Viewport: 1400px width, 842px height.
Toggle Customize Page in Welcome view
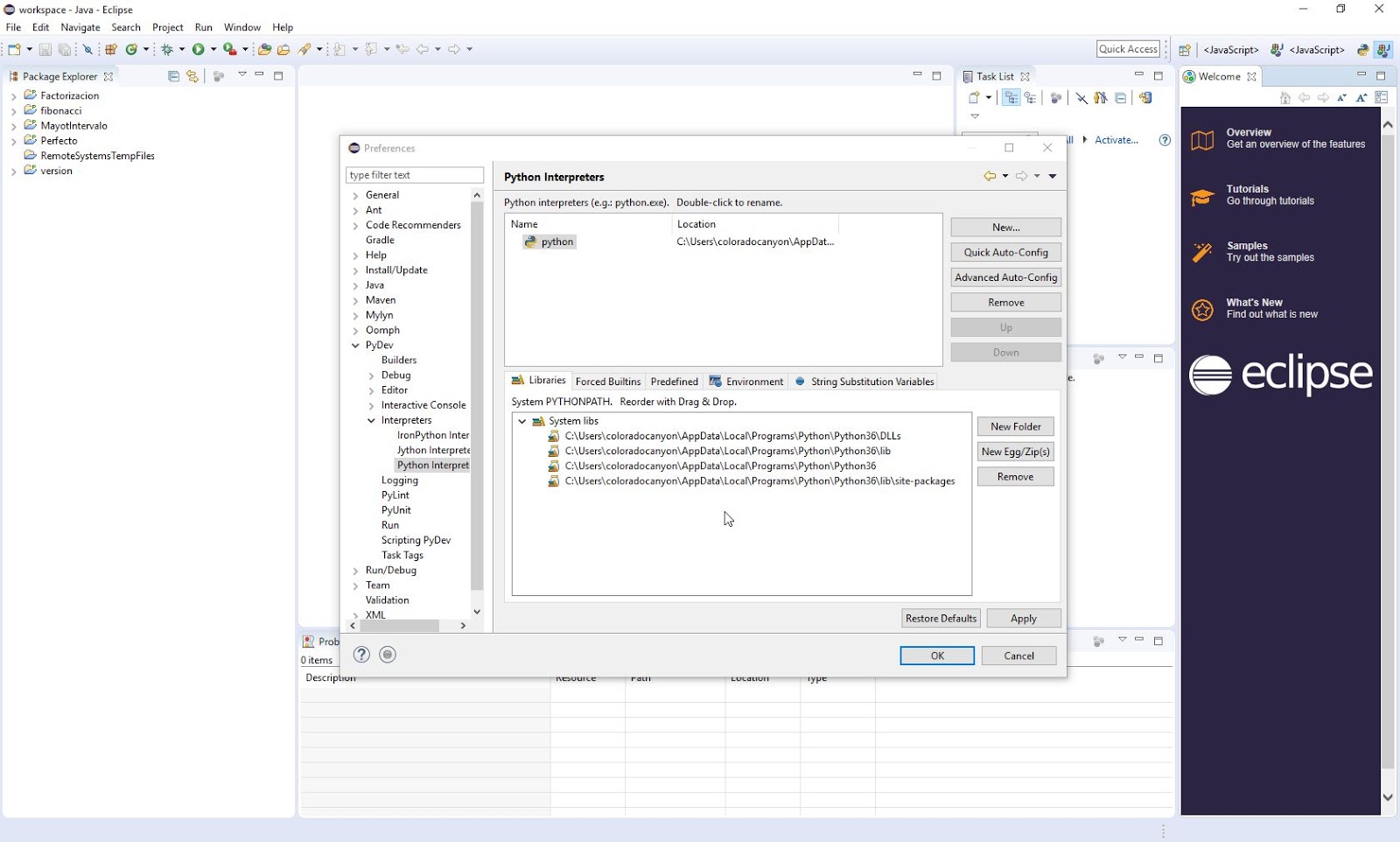tap(1382, 98)
